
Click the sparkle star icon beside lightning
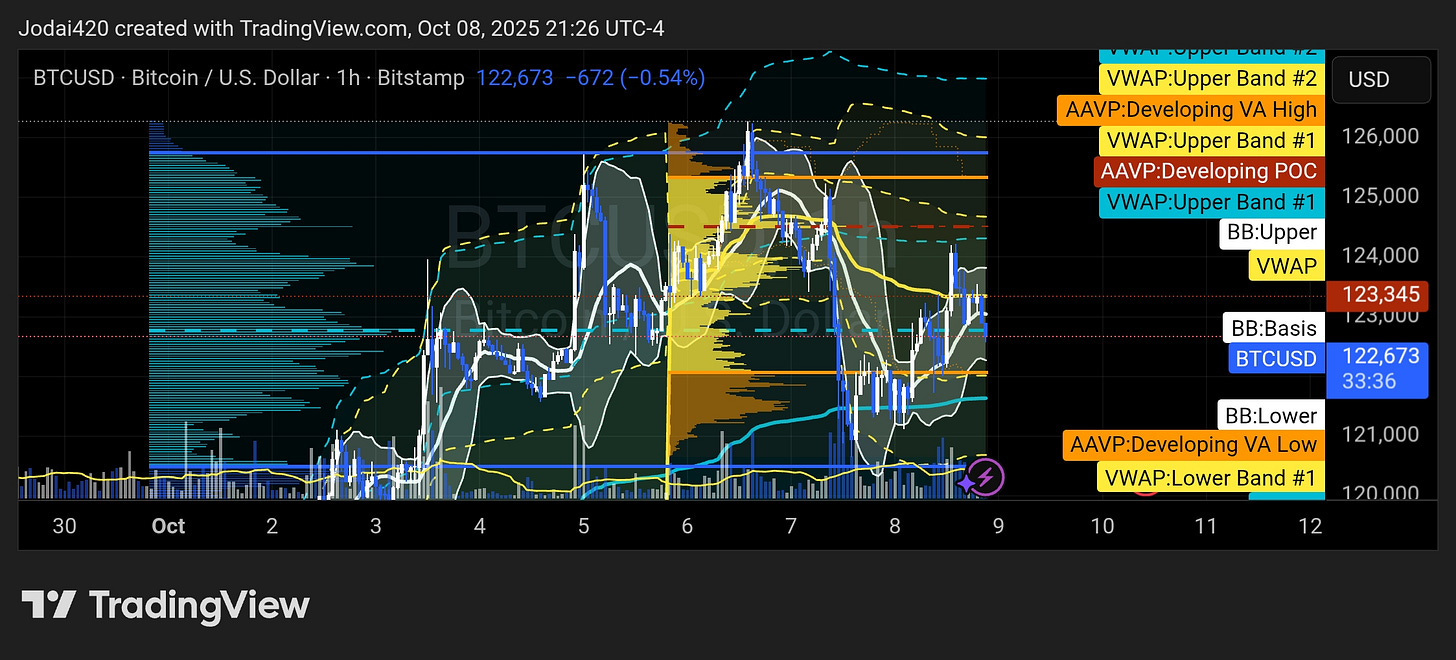coord(966,482)
